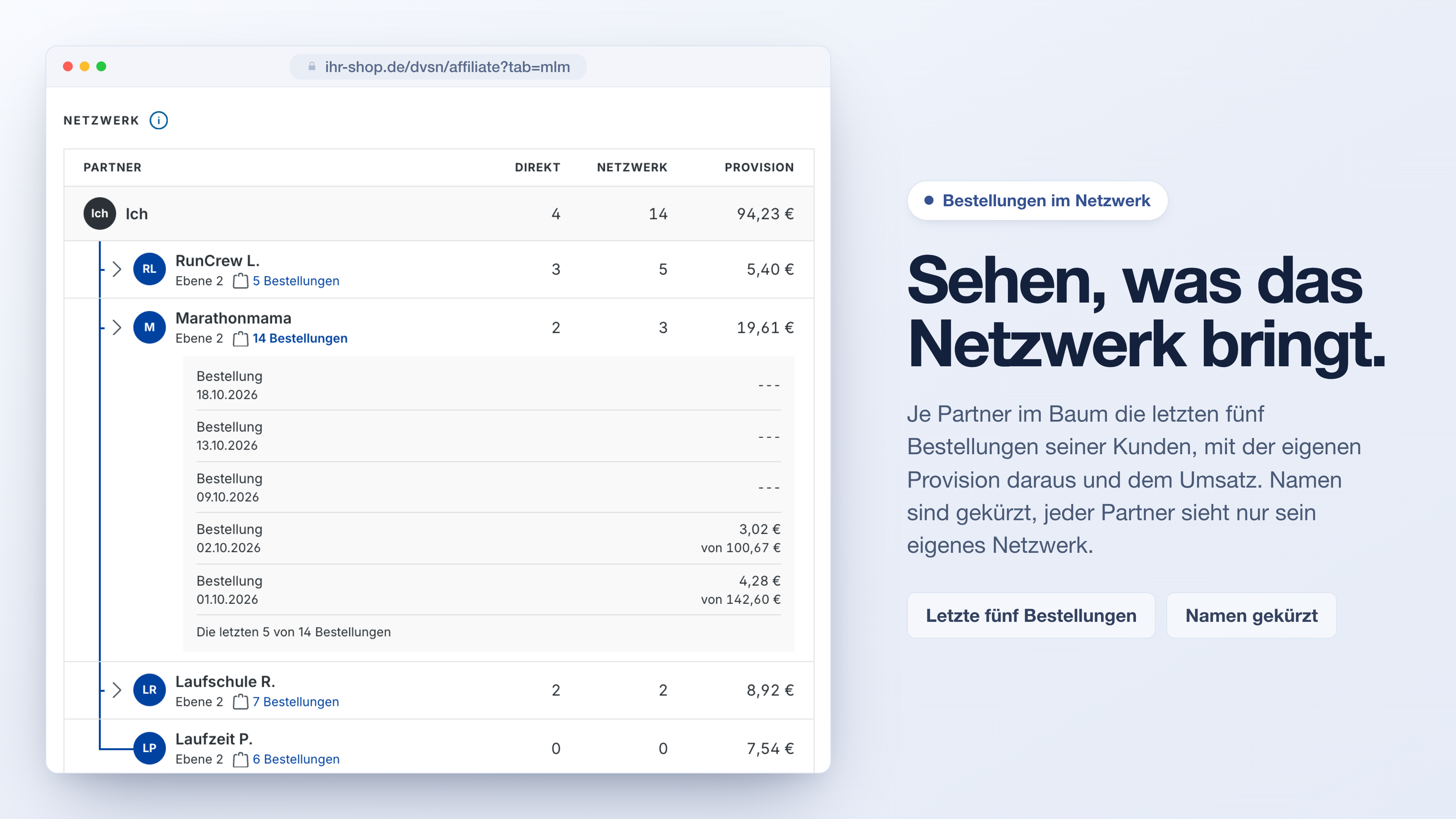Open Laufzeit P.'s 6 Bestellungen link
1456x819 pixels.
point(296,759)
